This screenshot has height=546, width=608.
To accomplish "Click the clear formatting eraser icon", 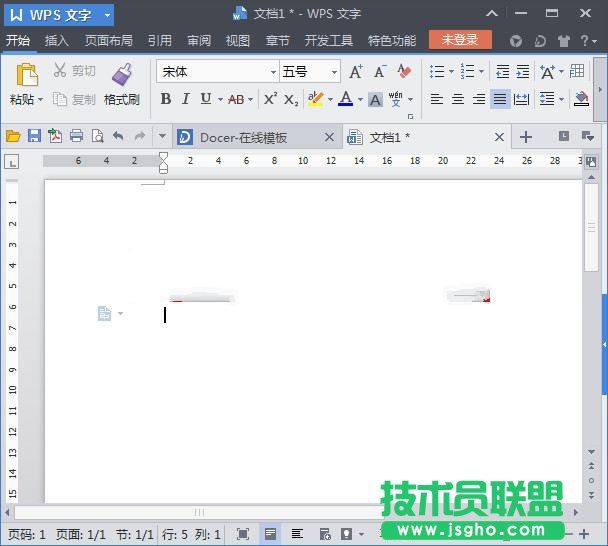I will pos(404,72).
